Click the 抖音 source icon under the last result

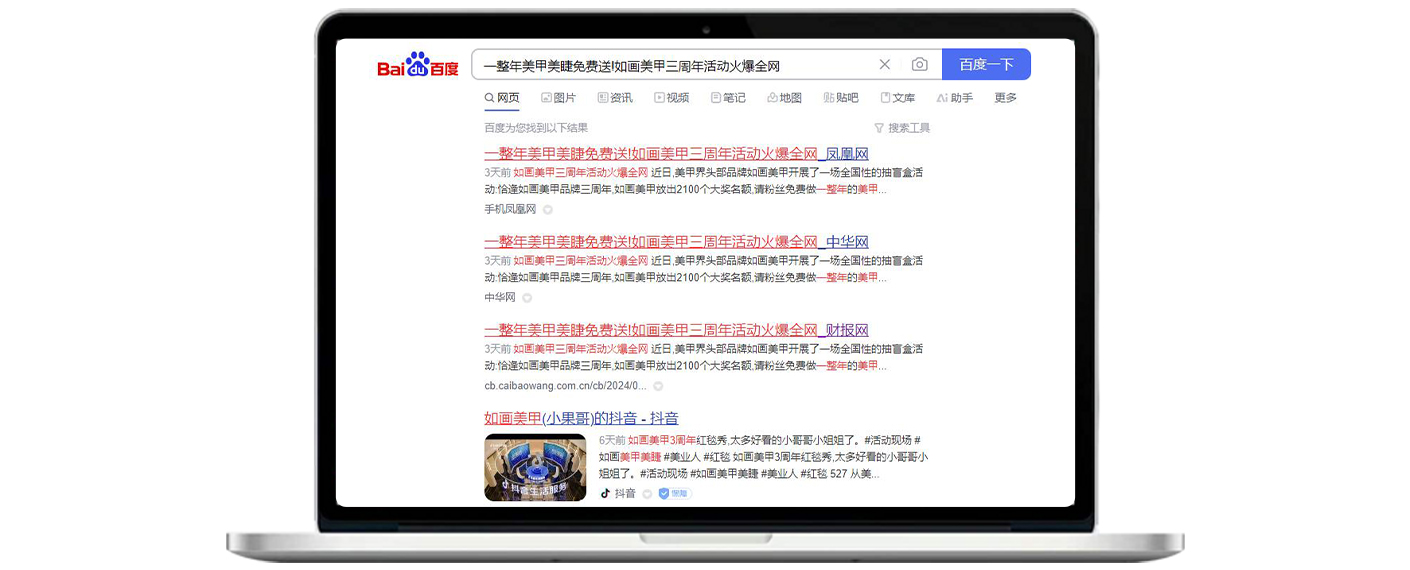[x=605, y=493]
